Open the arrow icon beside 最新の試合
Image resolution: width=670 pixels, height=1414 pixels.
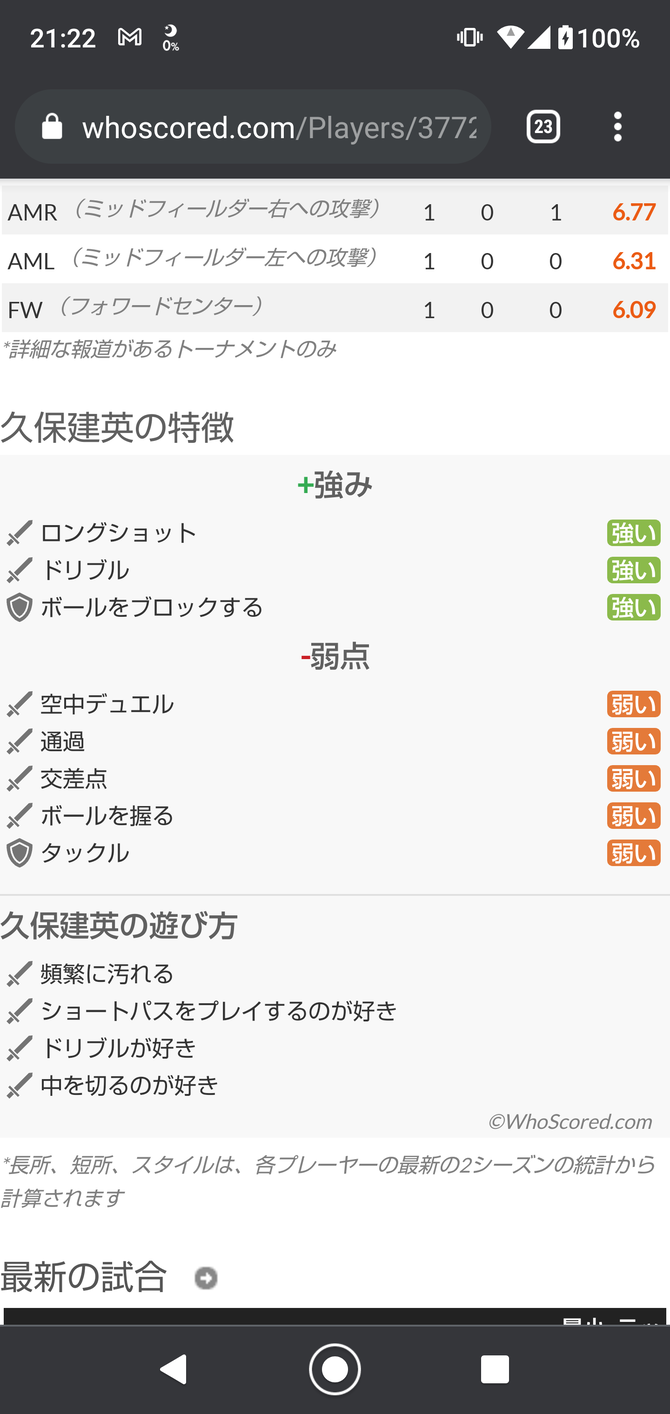click(206, 1278)
